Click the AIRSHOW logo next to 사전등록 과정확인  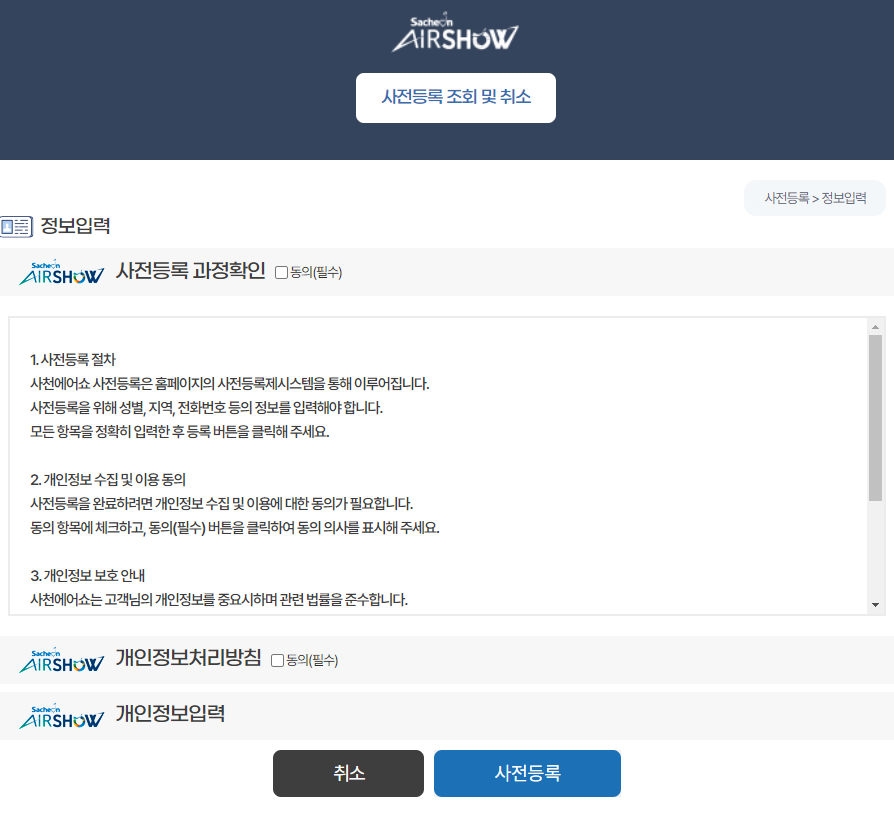(x=60, y=271)
